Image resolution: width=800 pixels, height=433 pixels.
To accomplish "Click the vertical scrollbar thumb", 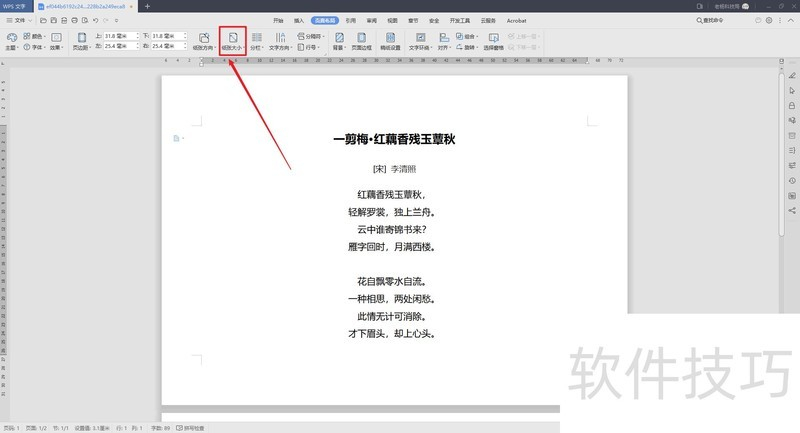I will coord(781,153).
